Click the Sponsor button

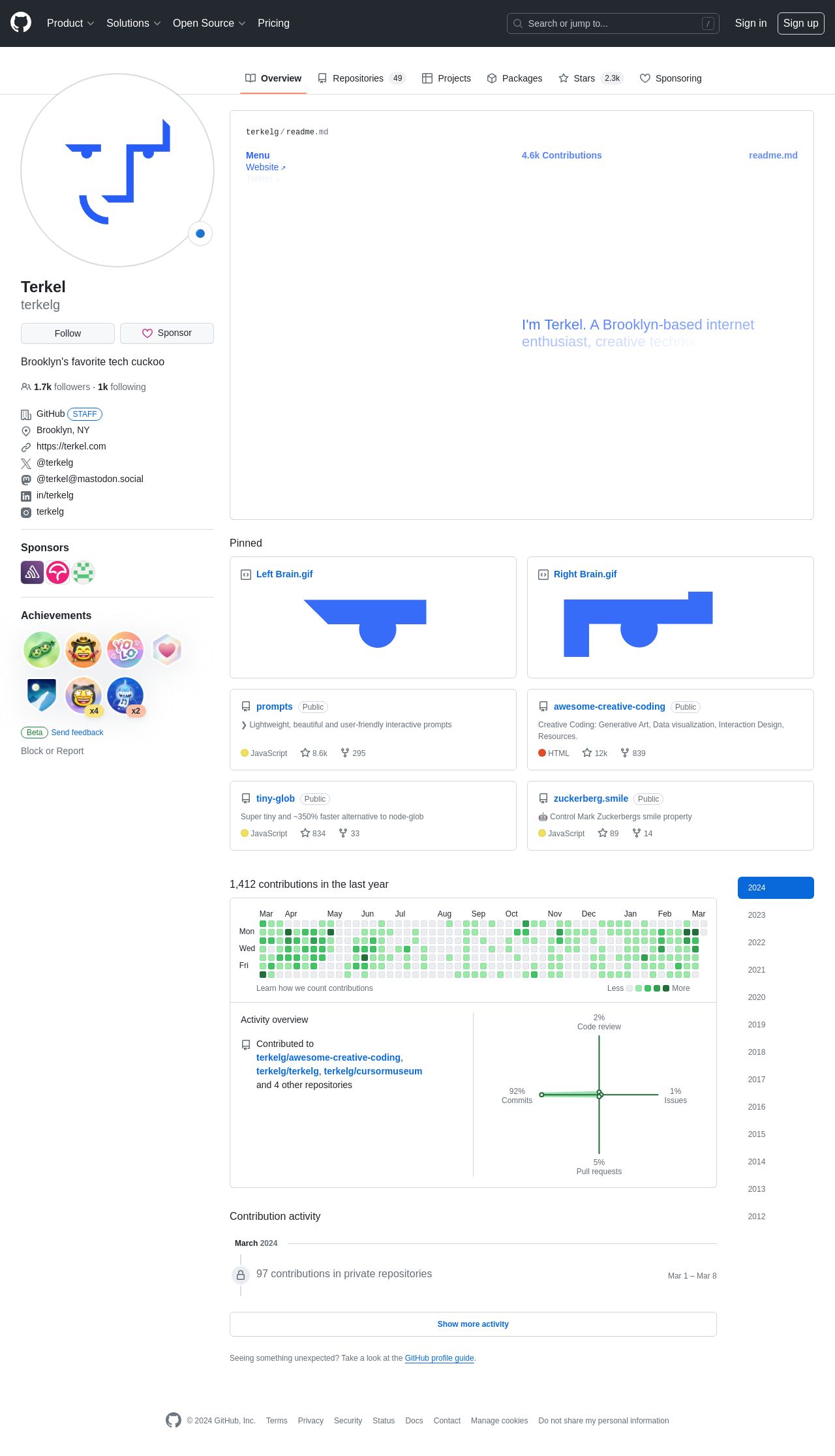167,333
